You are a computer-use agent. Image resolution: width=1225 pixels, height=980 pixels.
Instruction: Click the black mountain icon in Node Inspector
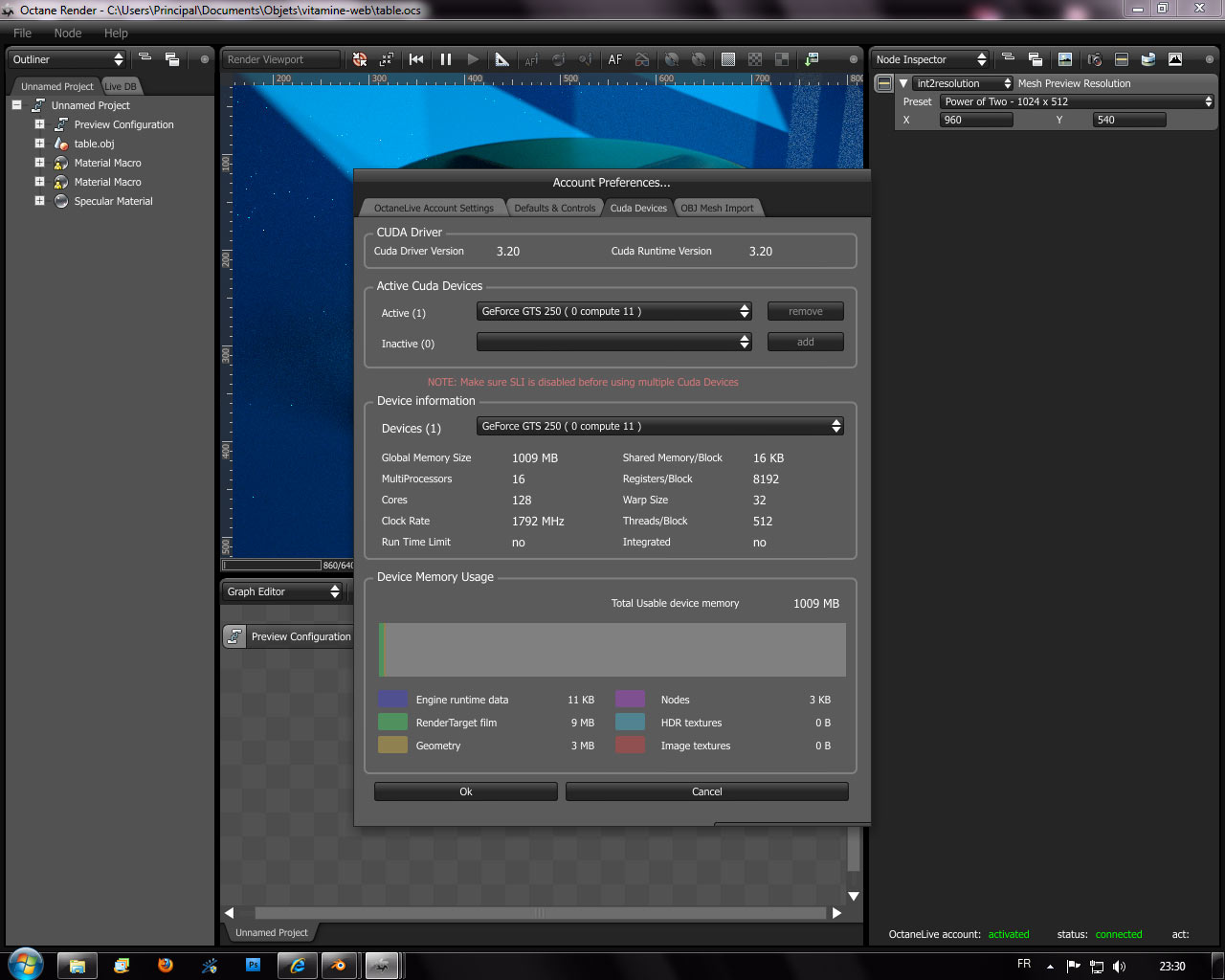click(x=1175, y=59)
